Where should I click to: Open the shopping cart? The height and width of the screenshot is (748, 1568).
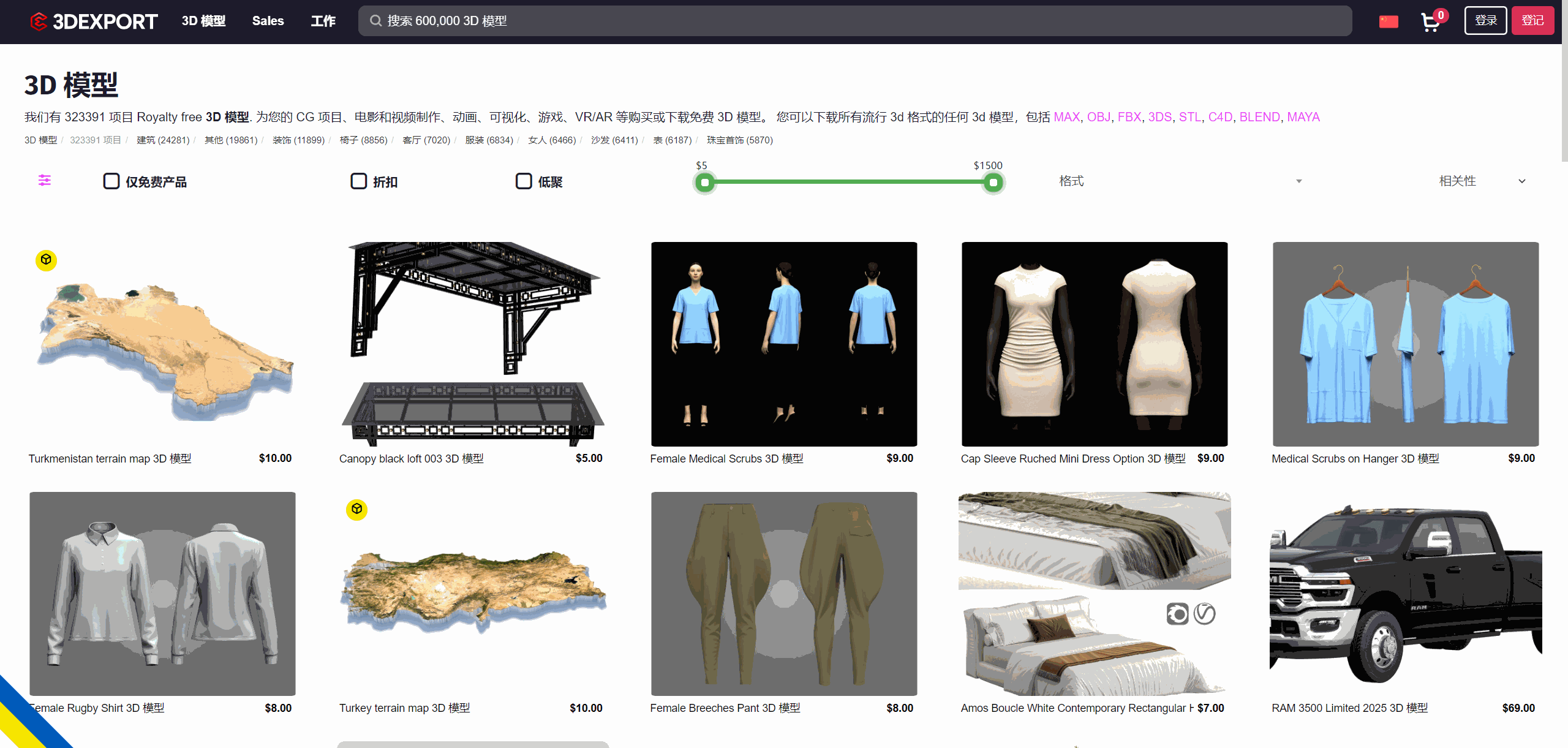point(1430,22)
